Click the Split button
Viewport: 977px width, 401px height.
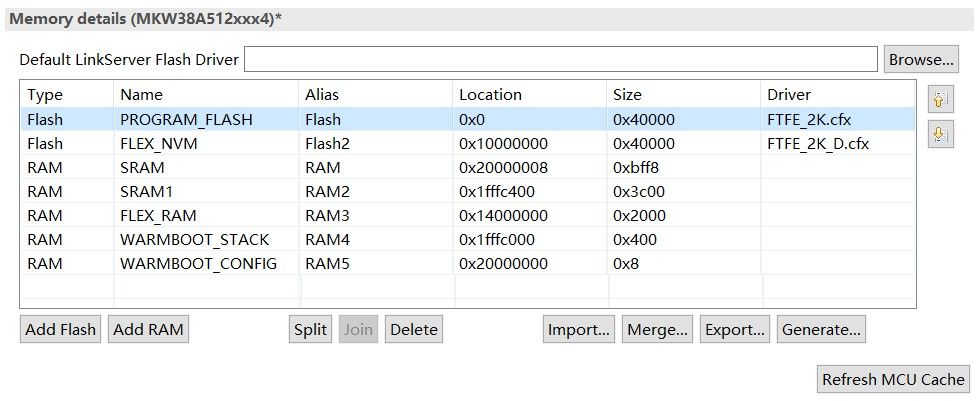(x=310, y=329)
